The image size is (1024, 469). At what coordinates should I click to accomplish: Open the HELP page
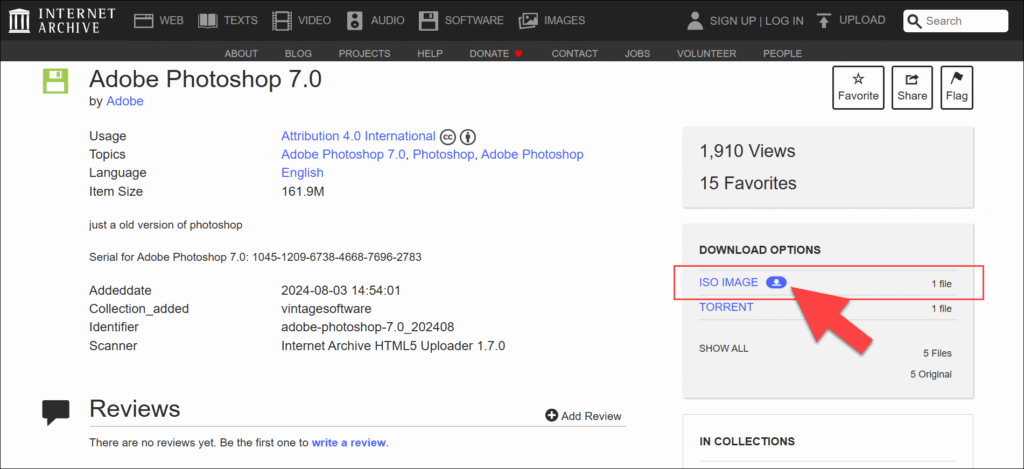[430, 54]
